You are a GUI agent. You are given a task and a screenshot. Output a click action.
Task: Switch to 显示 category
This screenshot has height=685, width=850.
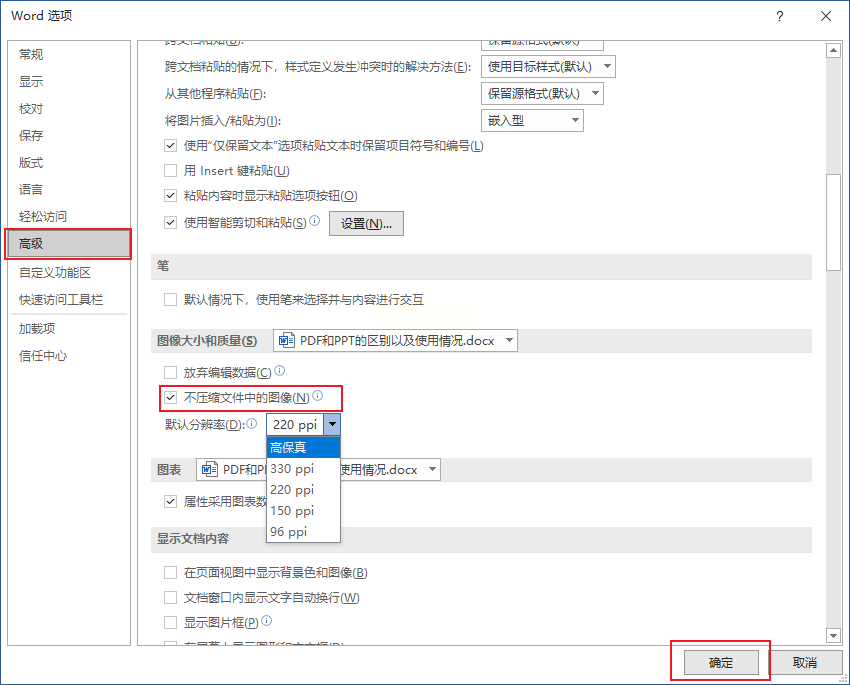[x=69, y=82]
